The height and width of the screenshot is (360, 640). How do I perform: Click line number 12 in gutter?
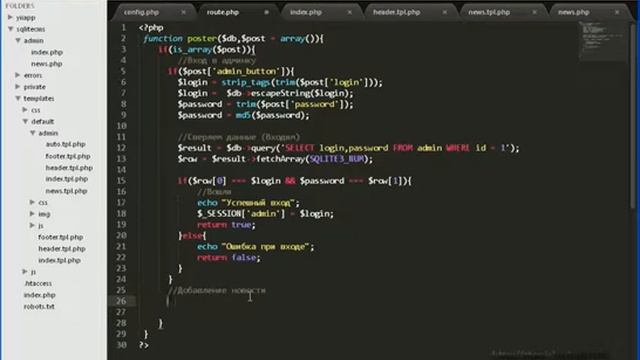tap(121, 148)
